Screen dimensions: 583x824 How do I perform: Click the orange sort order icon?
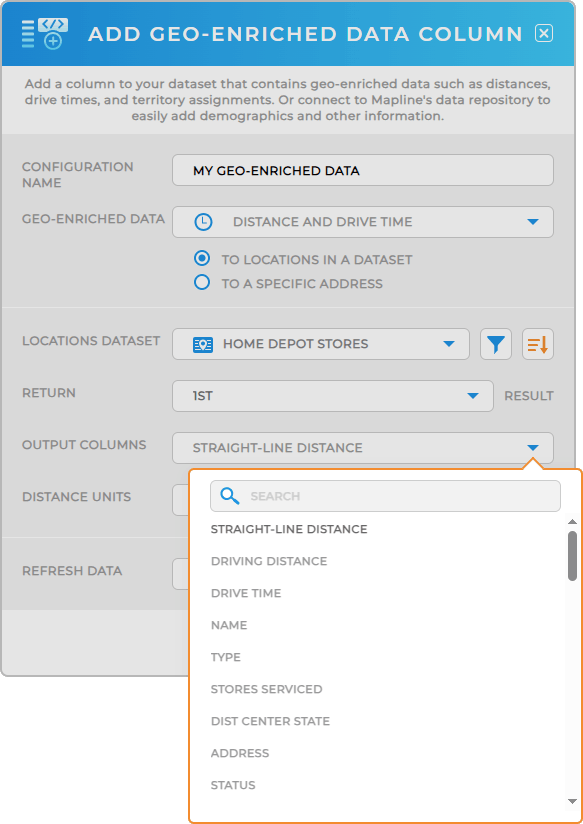[538, 344]
